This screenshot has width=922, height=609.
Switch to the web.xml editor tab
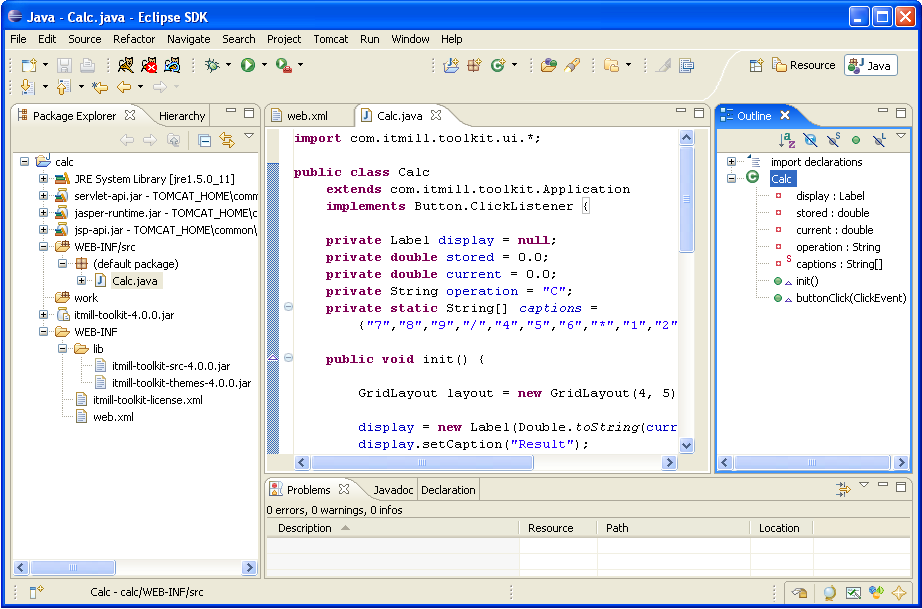(306, 116)
